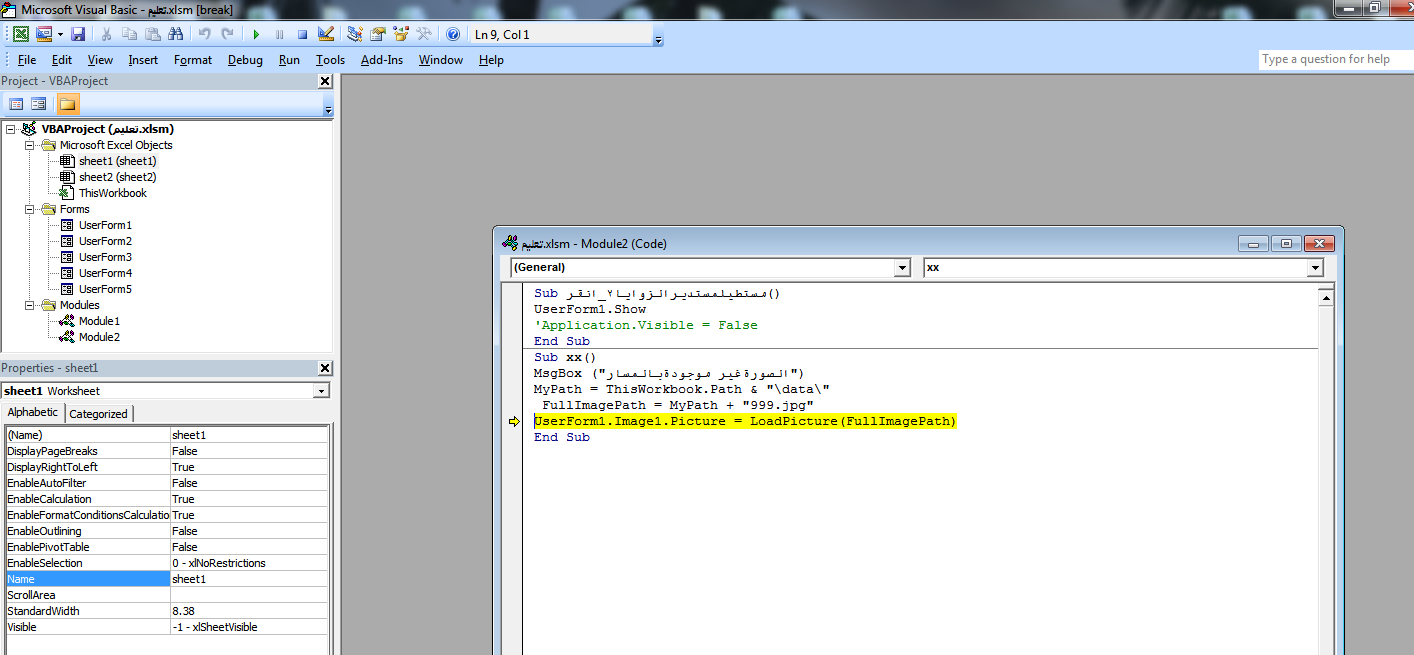Open the Window menu
Viewport: 1414px width, 655px height.
(x=441, y=60)
